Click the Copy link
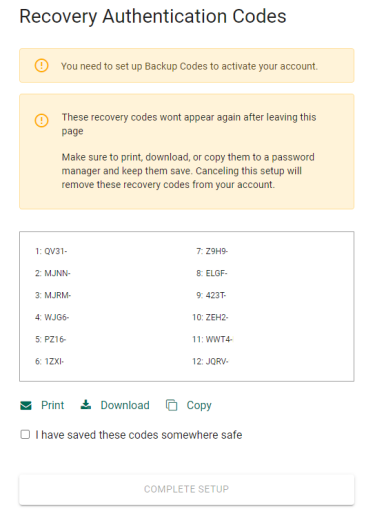 (199, 405)
